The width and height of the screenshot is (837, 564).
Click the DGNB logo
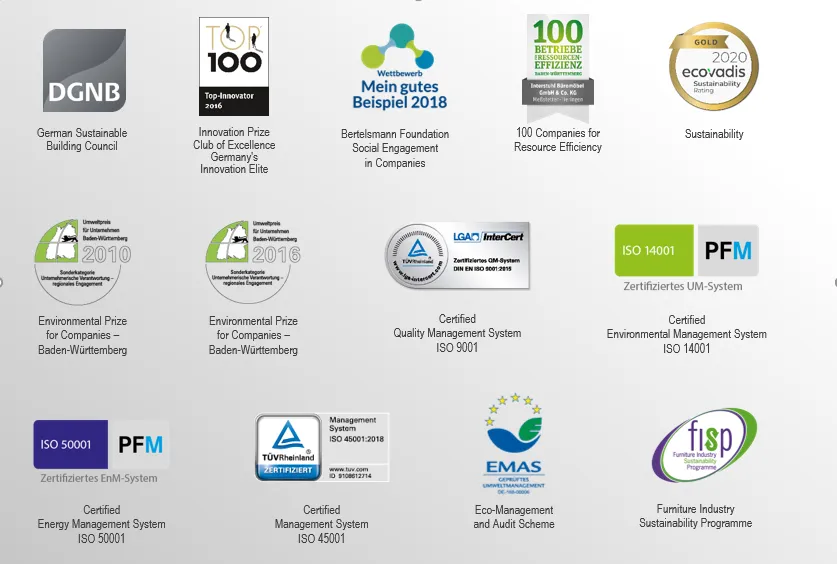click(84, 70)
